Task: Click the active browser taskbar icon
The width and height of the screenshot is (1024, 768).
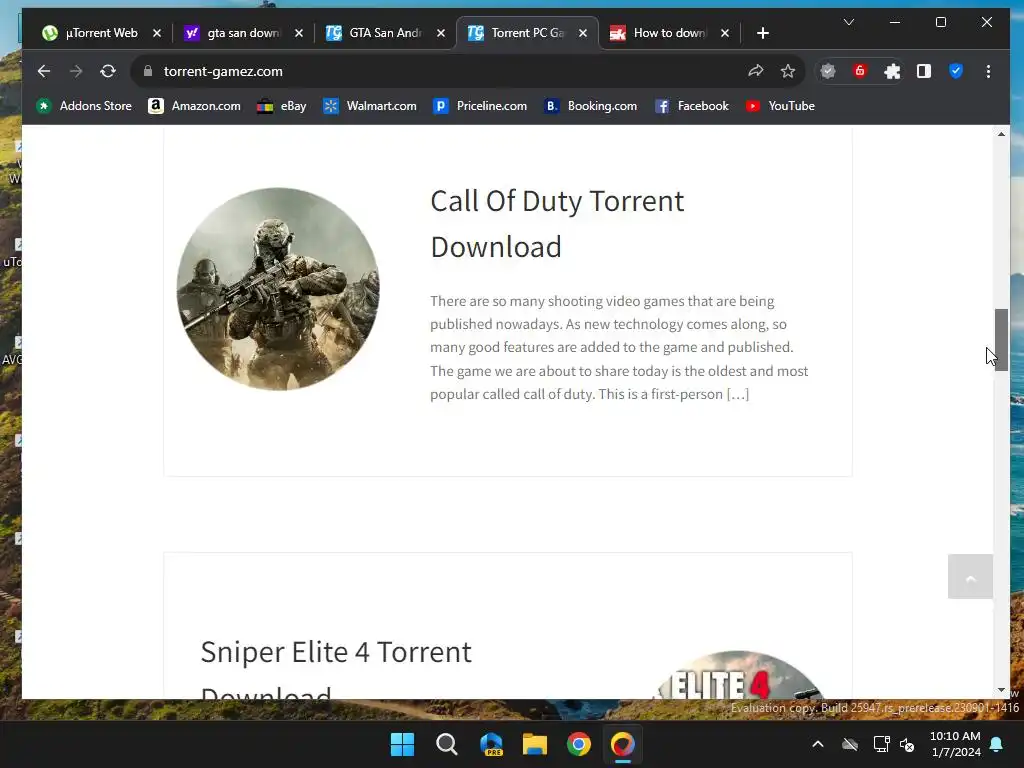Action: [x=622, y=744]
